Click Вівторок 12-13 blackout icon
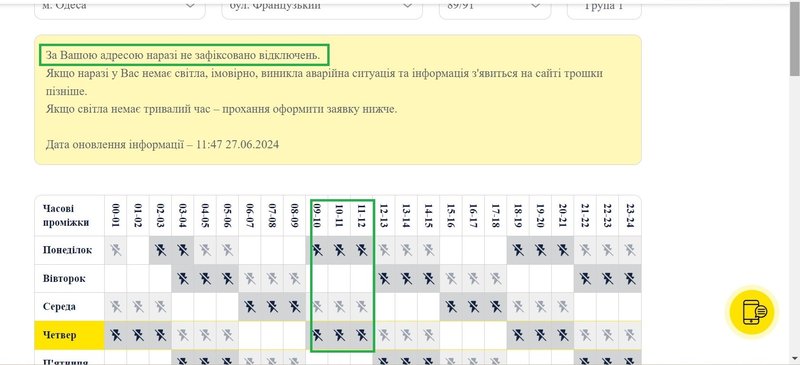The image size is (800, 365). pyautogui.click(x=384, y=278)
